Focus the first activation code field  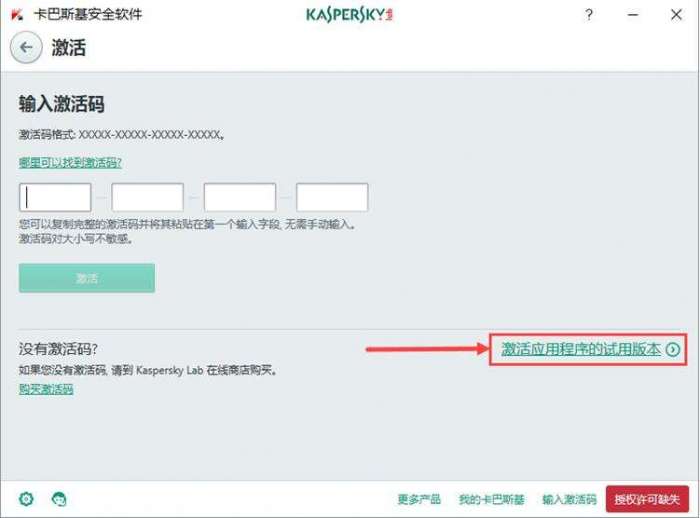pos(55,197)
